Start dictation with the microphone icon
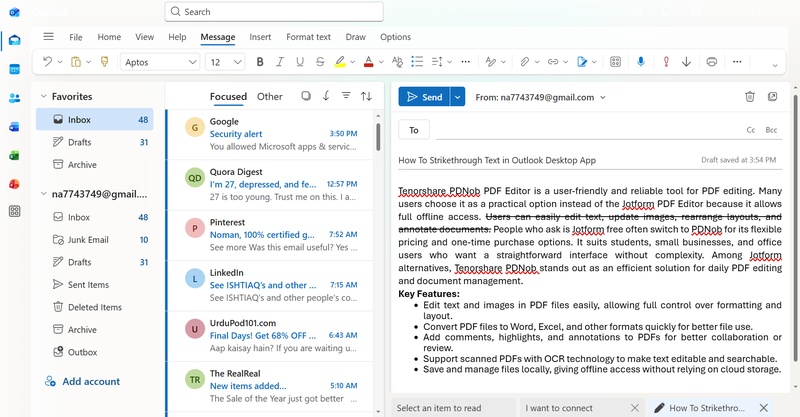The width and height of the screenshot is (800, 417). (x=640, y=62)
